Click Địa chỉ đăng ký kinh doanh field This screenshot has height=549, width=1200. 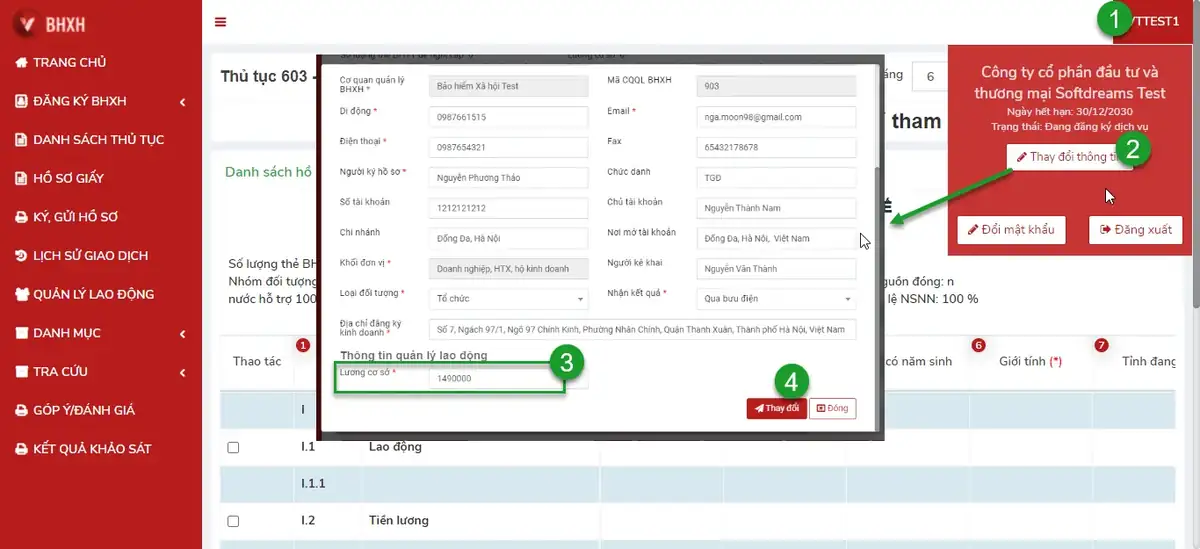[642, 329]
